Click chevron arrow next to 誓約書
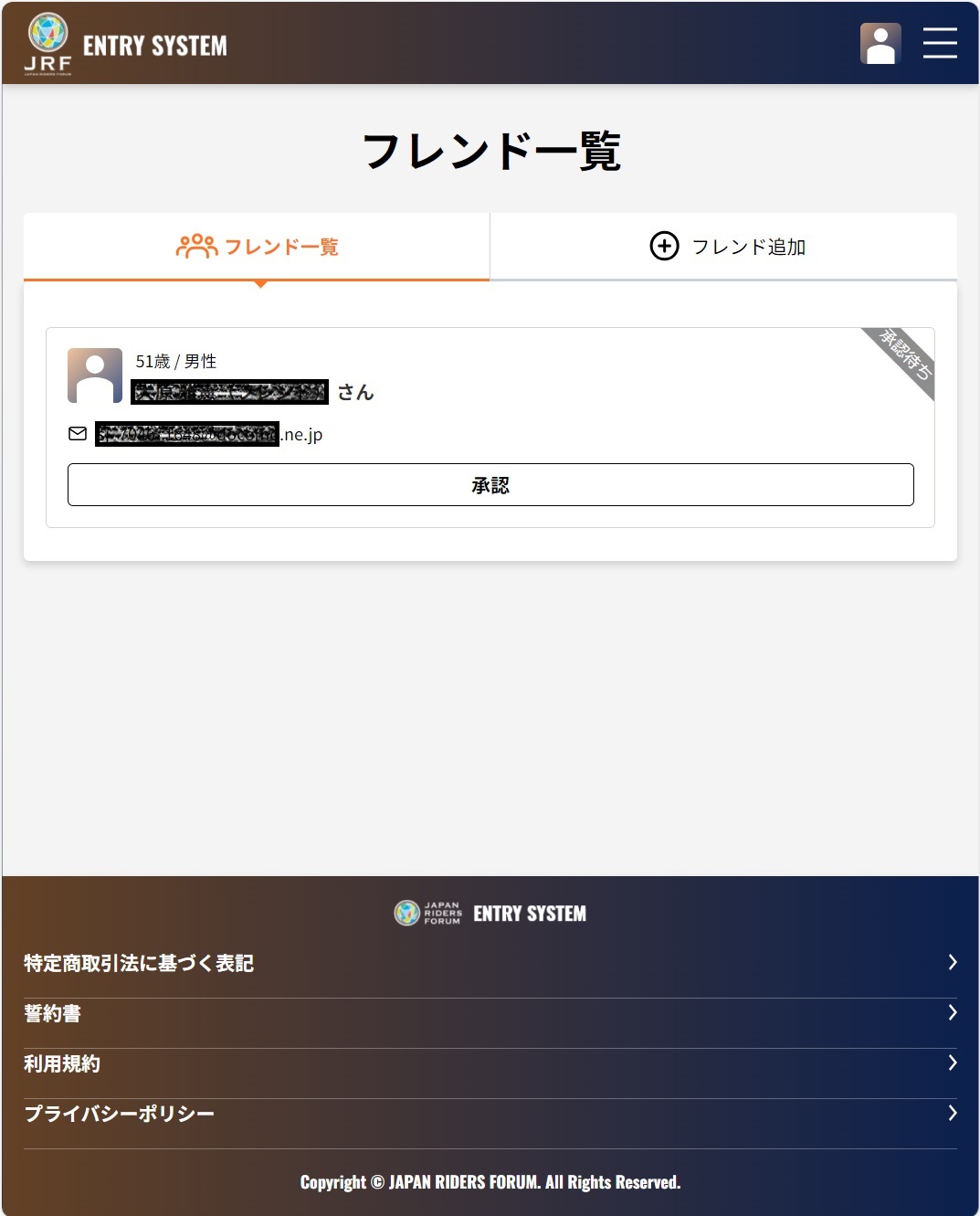 [953, 1012]
